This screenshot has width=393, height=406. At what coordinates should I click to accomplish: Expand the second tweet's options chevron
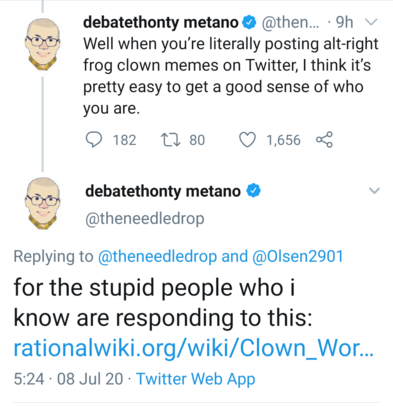[375, 191]
